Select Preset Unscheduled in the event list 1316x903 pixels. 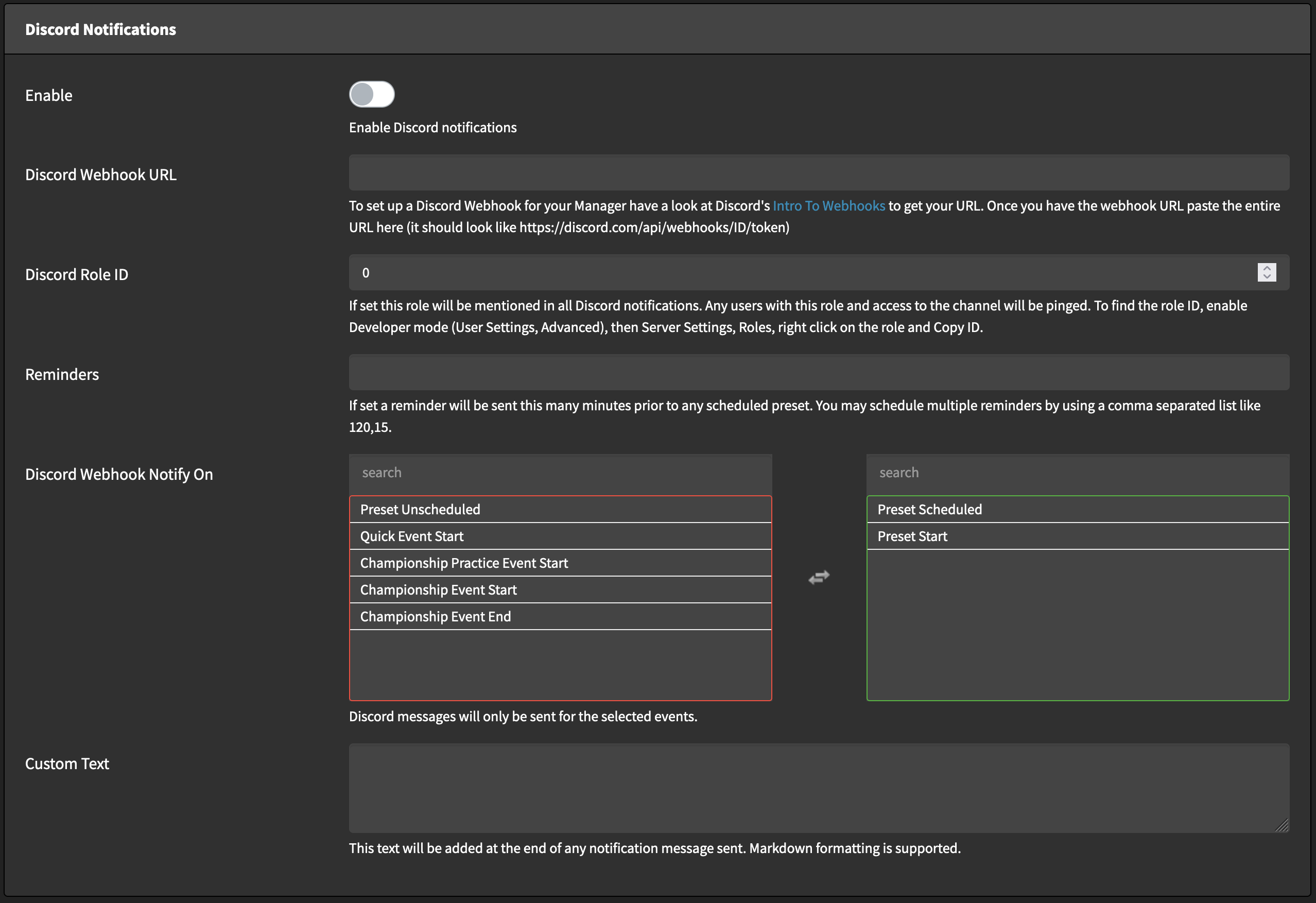pos(560,510)
